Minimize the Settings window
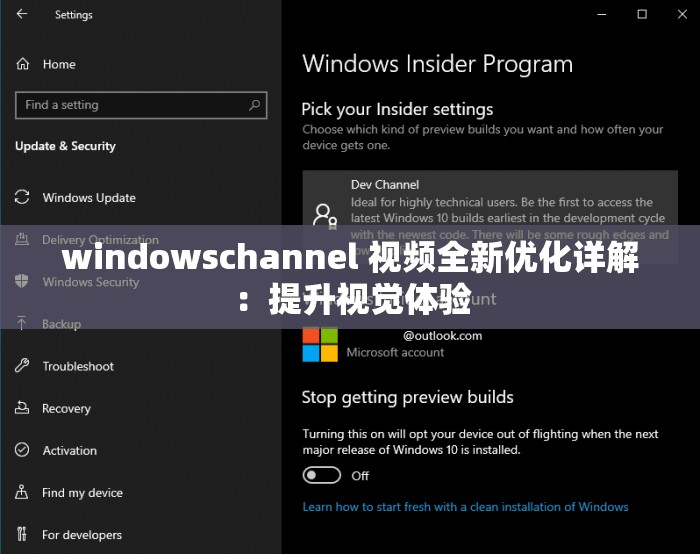The image size is (700, 554). (x=602, y=14)
